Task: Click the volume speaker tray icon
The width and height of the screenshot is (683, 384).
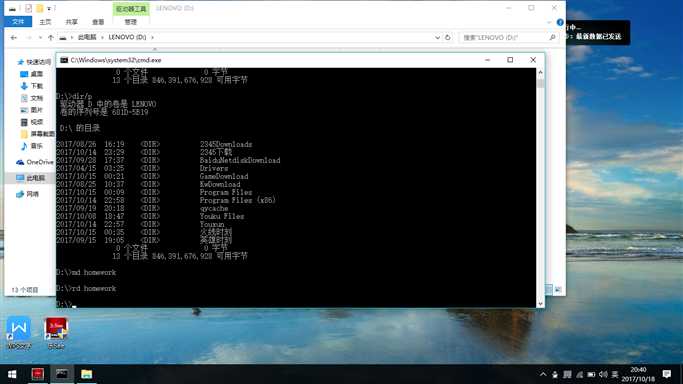Action: (603, 374)
